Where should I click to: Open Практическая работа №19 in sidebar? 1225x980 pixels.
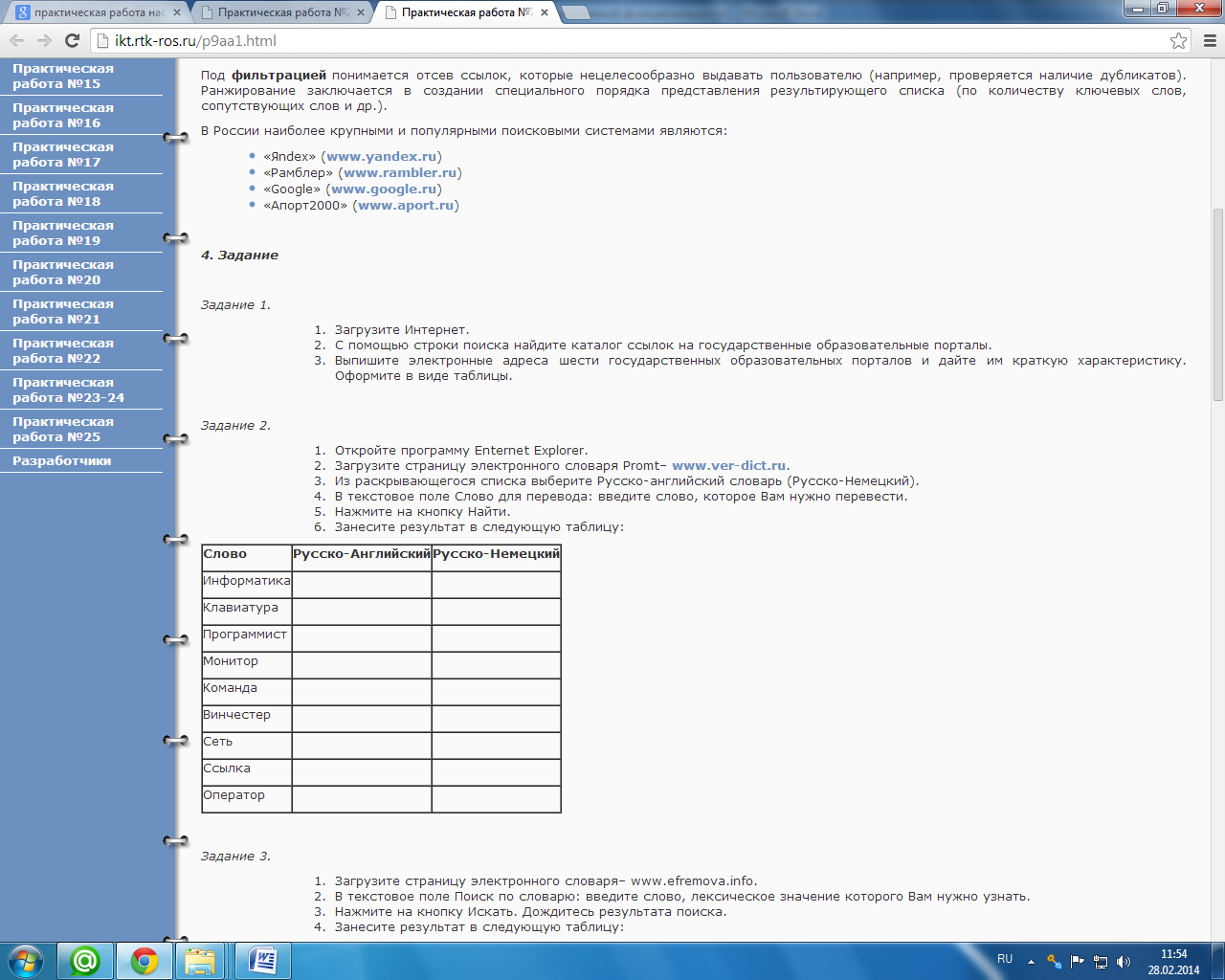pos(63,234)
